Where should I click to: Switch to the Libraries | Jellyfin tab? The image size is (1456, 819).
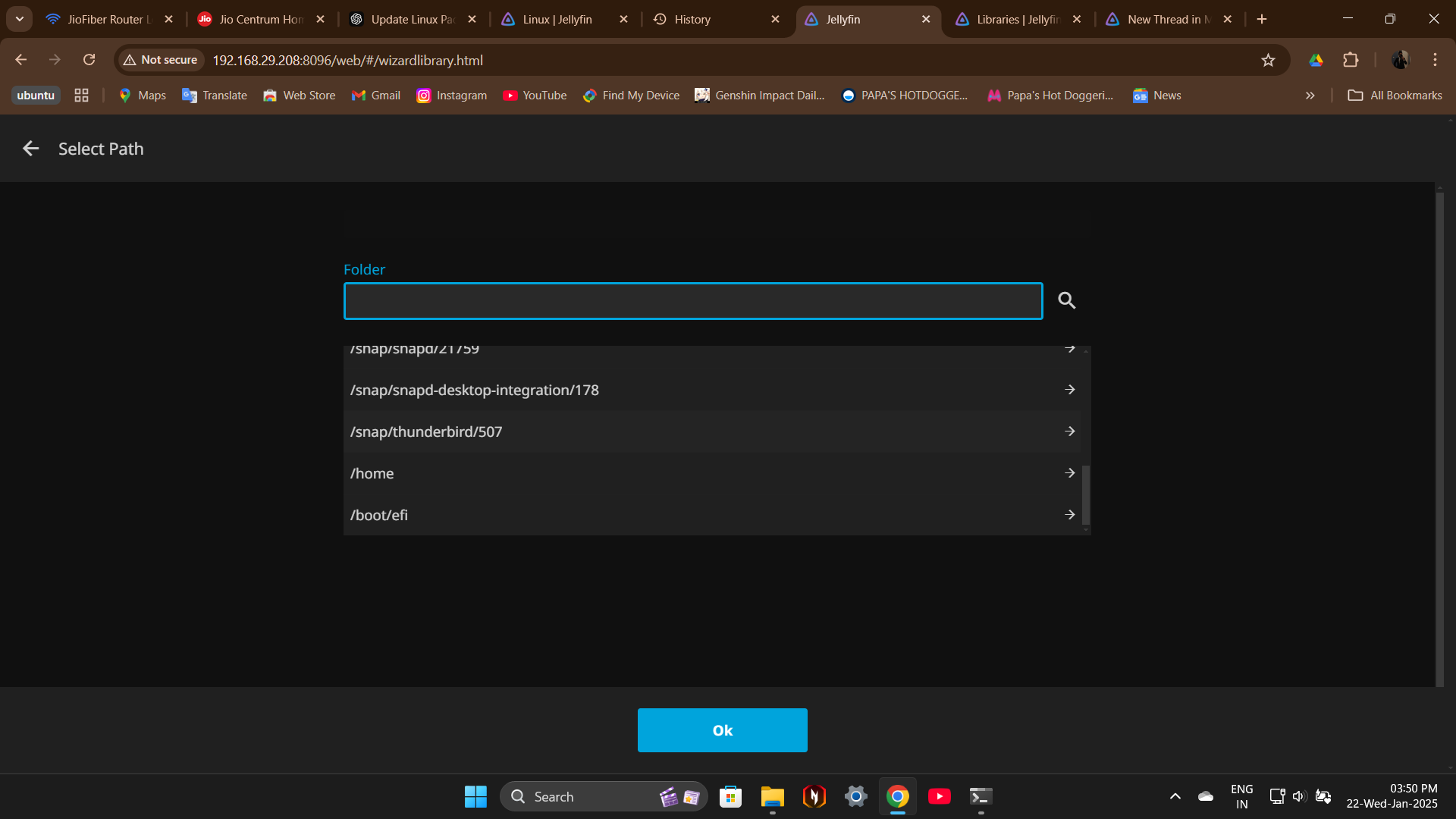click(x=1016, y=19)
